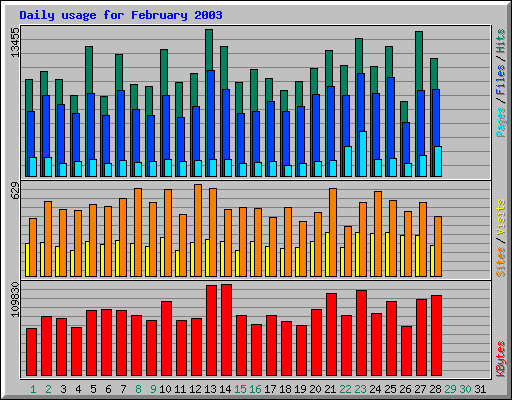
Task: Click day 13 on the x-axis
Action: click(x=210, y=389)
